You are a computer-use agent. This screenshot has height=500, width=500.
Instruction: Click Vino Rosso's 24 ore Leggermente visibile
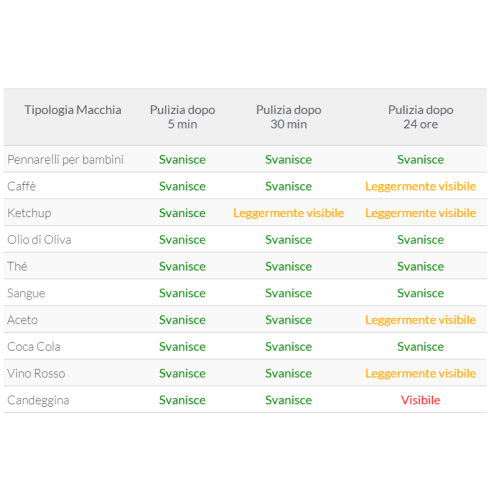tap(420, 374)
